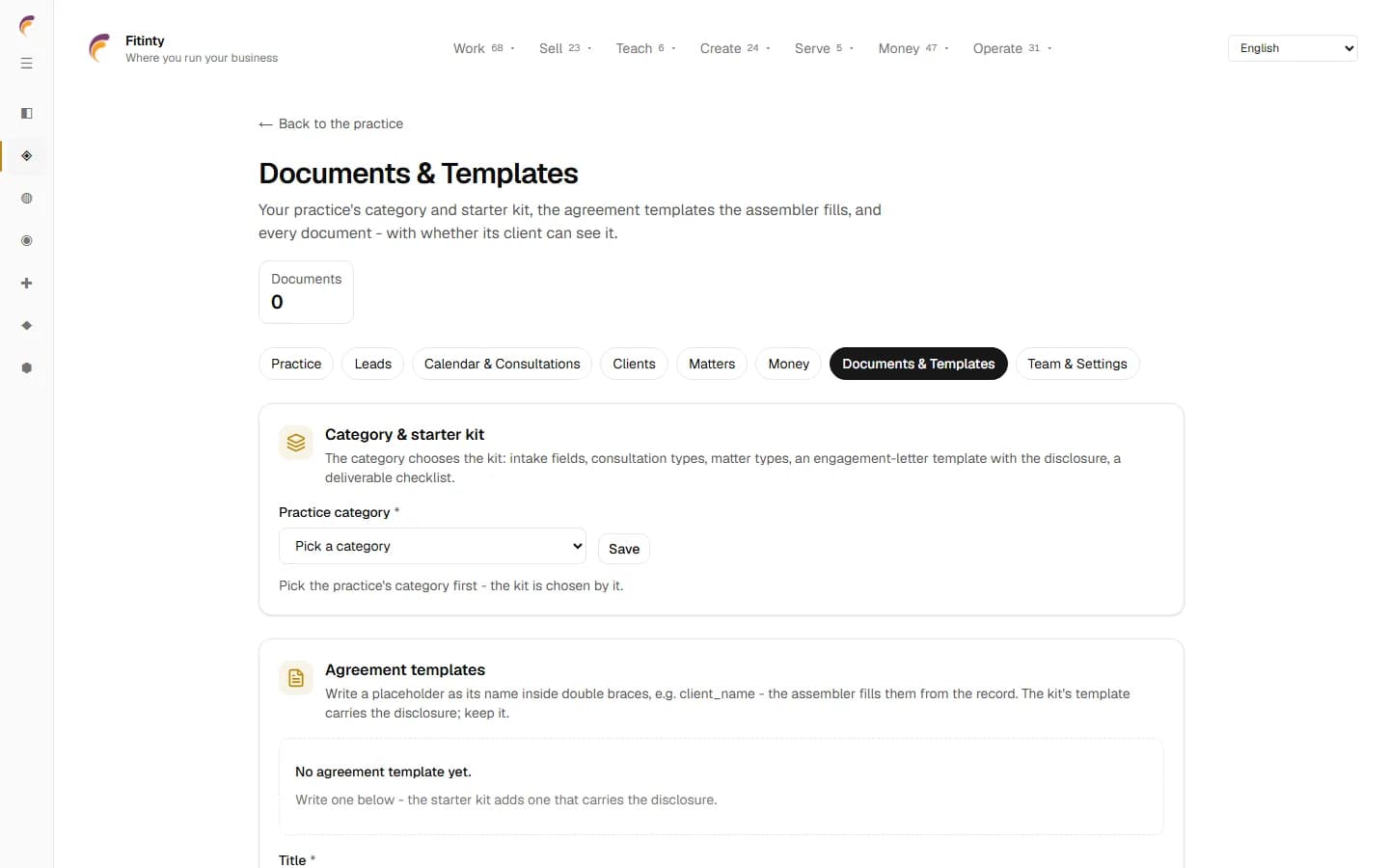This screenshot has height=868, width=1389.
Task: Click the "No agreement template yet." message
Action: pos(383,772)
